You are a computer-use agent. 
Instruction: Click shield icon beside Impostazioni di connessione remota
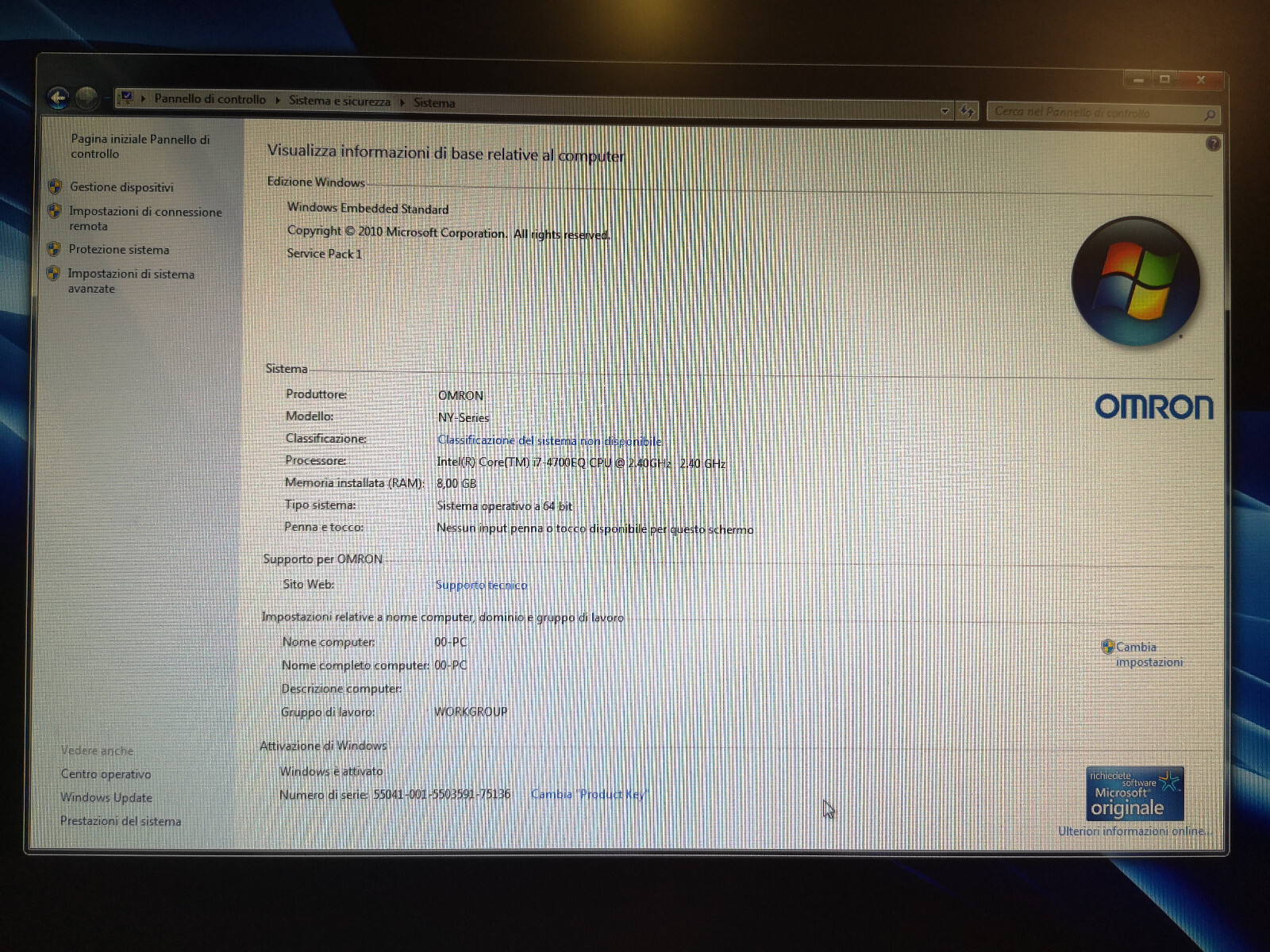click(x=54, y=211)
